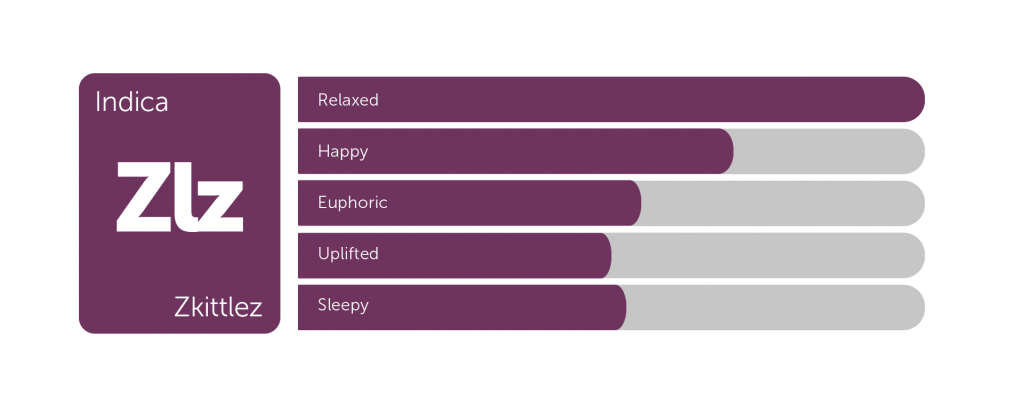Screen dimensions: 1024x407
Task: Click the Happy bar label
Action: [343, 152]
